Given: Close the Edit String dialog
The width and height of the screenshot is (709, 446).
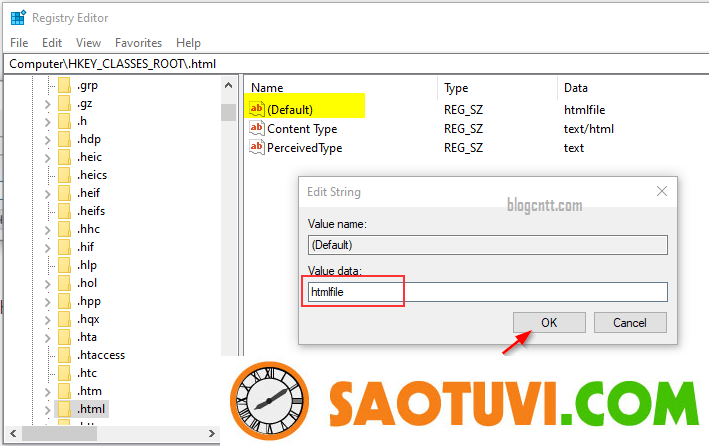Looking at the screenshot, I should 662,191.
